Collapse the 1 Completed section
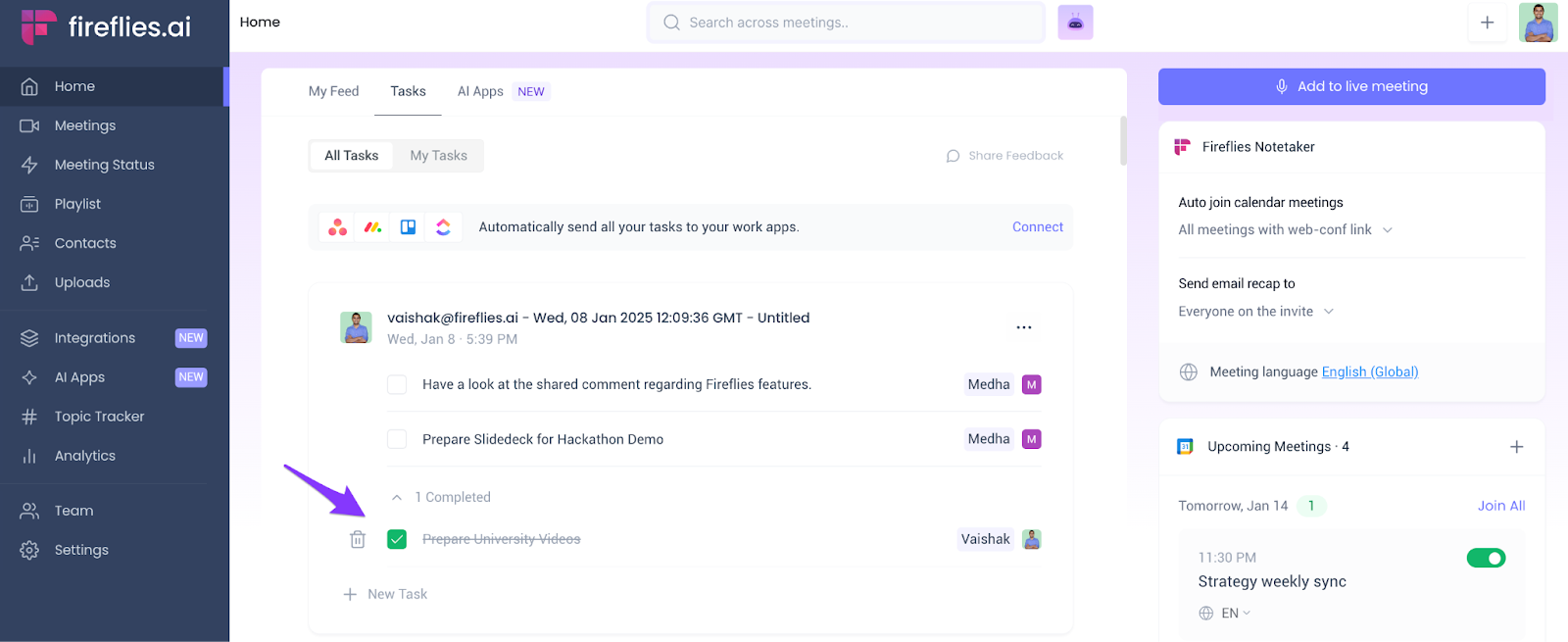 397,498
